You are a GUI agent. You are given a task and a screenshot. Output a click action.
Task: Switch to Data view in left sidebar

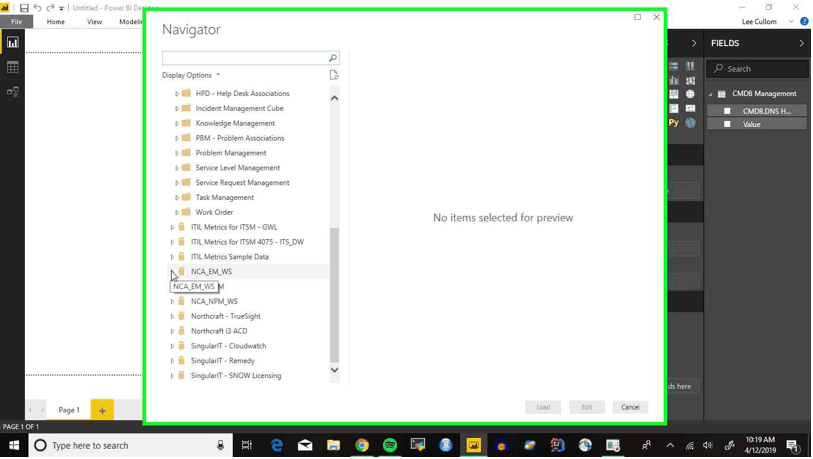[x=13, y=67]
